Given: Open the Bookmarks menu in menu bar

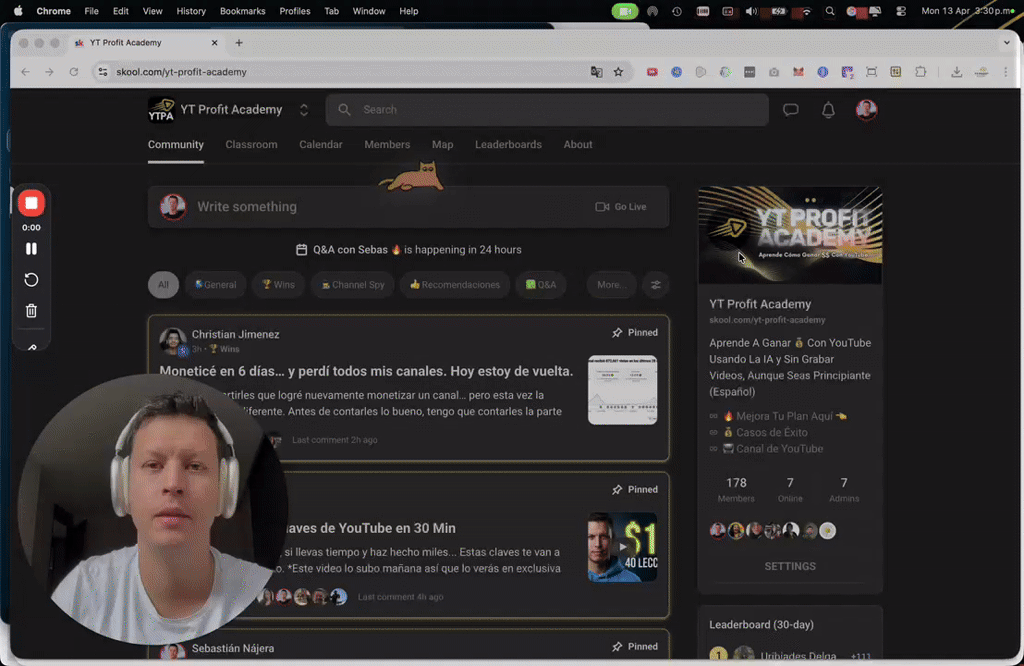Looking at the screenshot, I should click(242, 11).
